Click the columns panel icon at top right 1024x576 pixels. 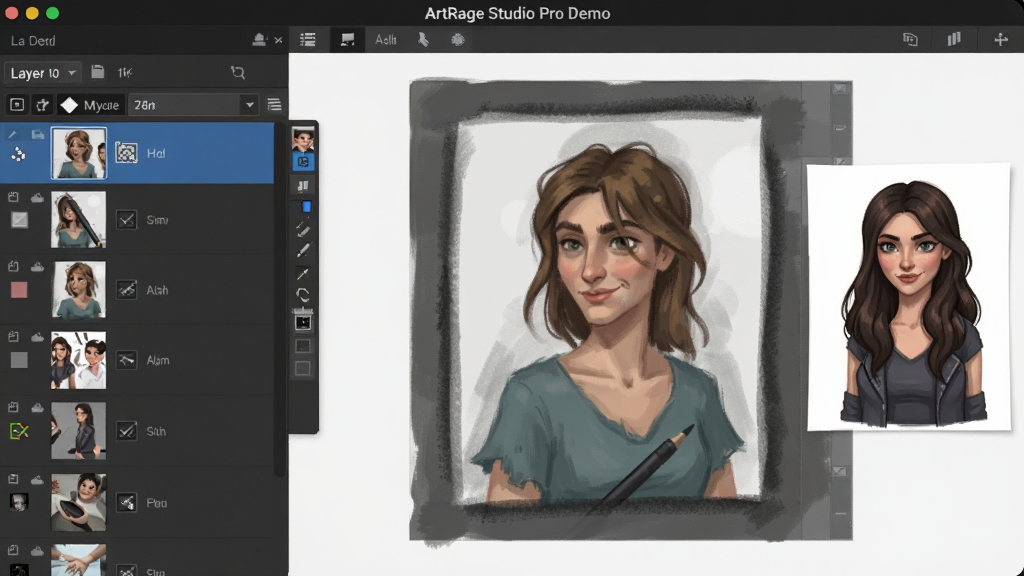click(x=954, y=40)
